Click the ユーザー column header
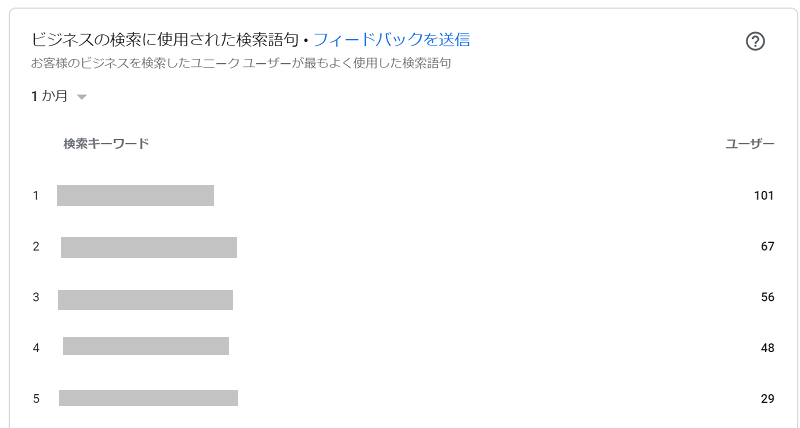 749,144
